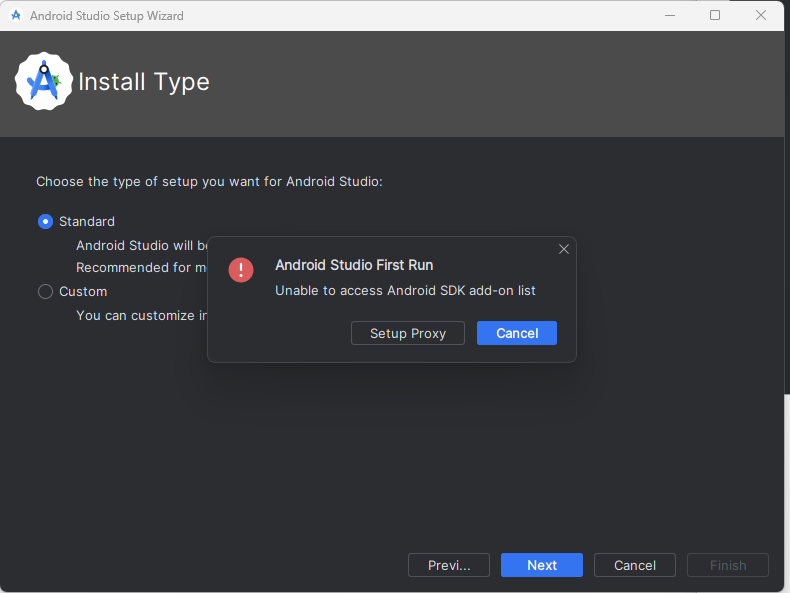Go back with the Previous button
This screenshot has width=790, height=593.
[449, 565]
